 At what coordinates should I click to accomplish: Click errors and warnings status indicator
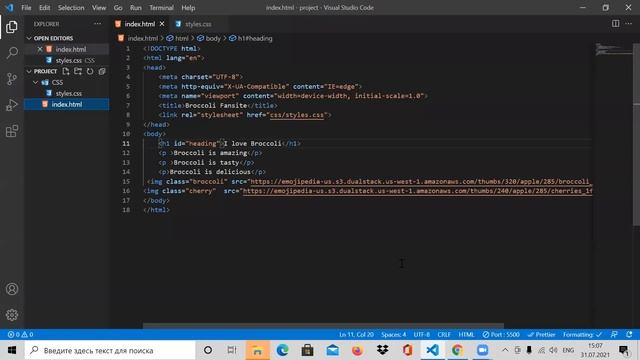pos(20,335)
